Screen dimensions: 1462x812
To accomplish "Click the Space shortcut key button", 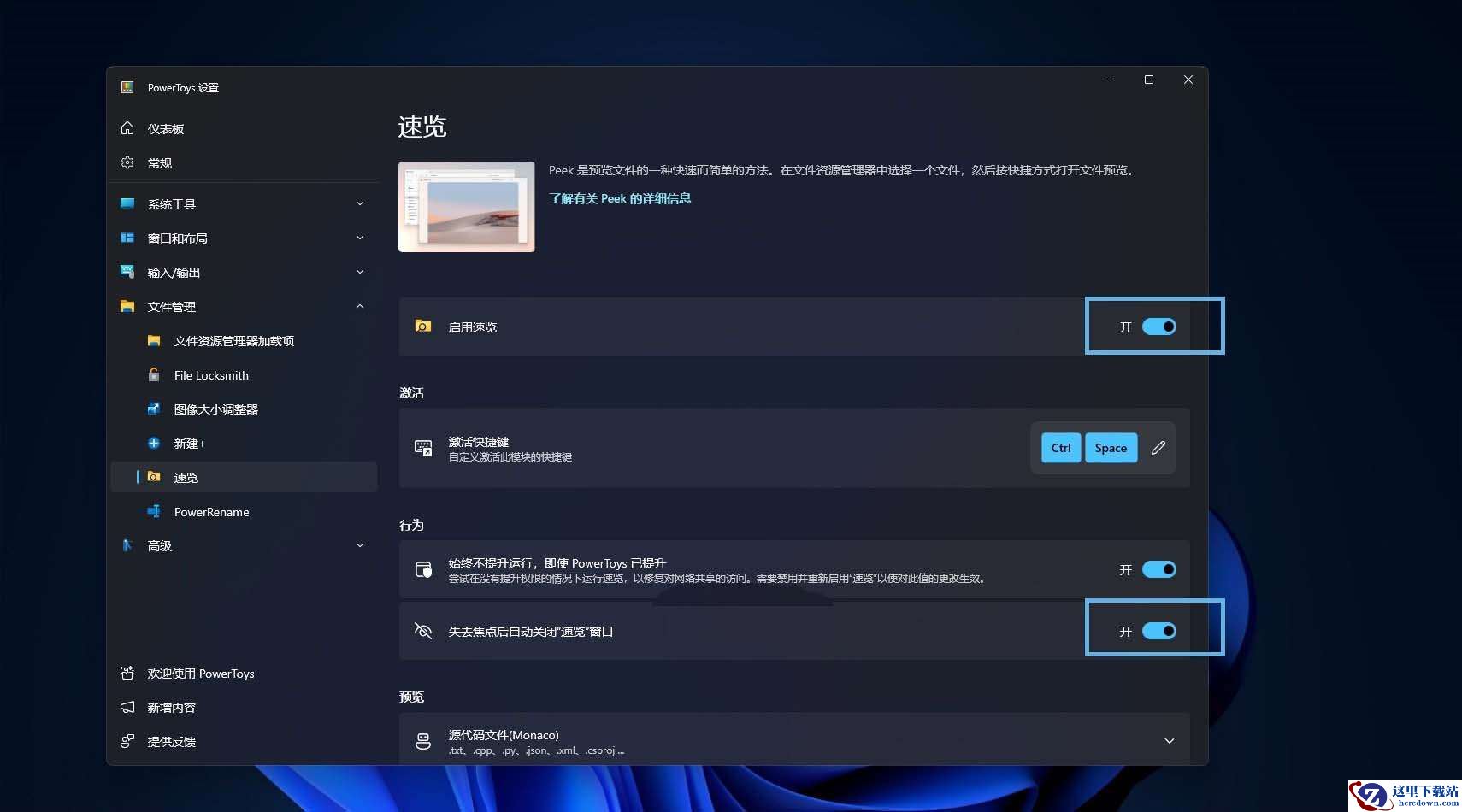I will click(x=1111, y=448).
